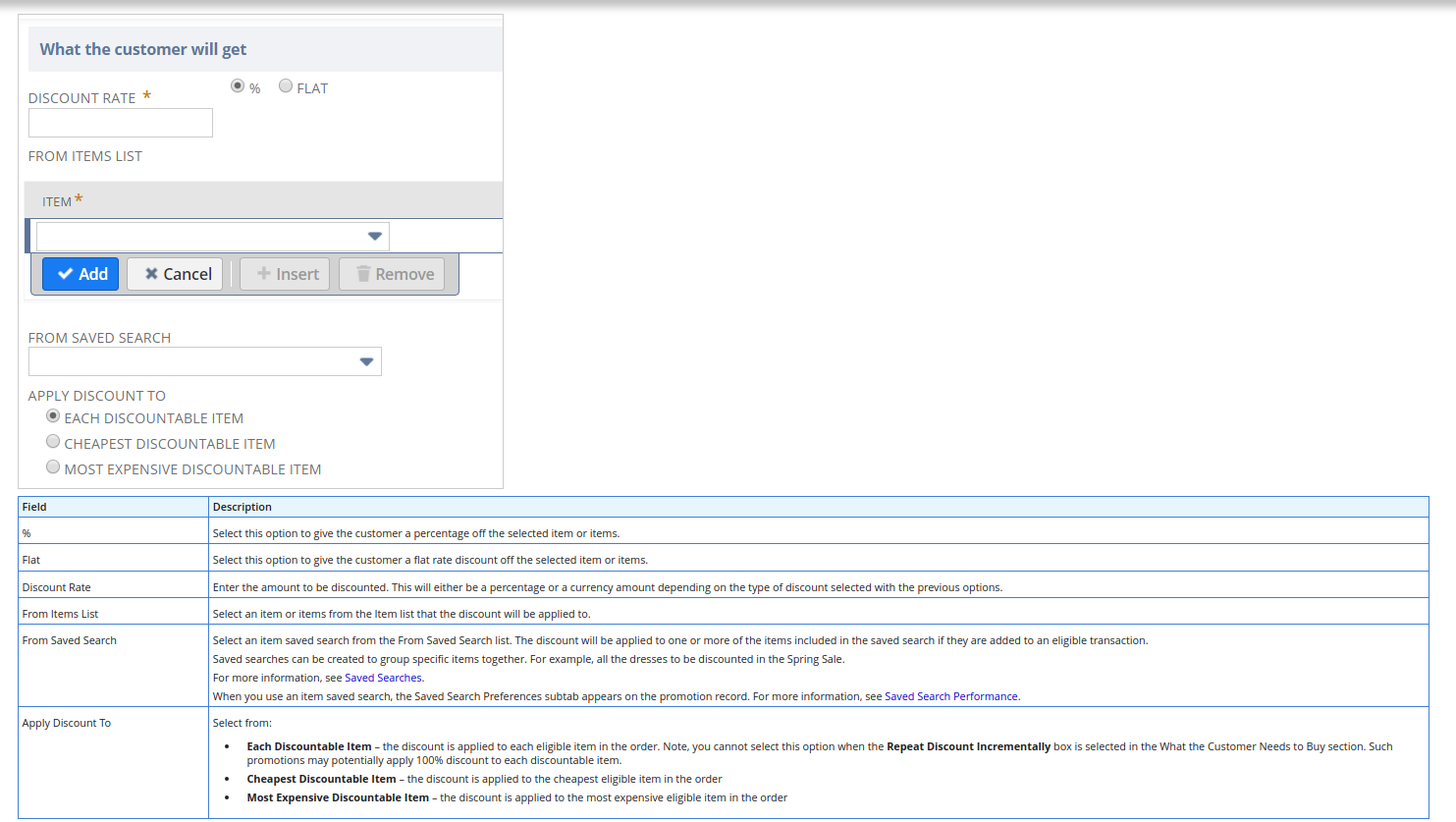Click the Field column header in table
Screen dimensions: 1456x822
(34, 507)
